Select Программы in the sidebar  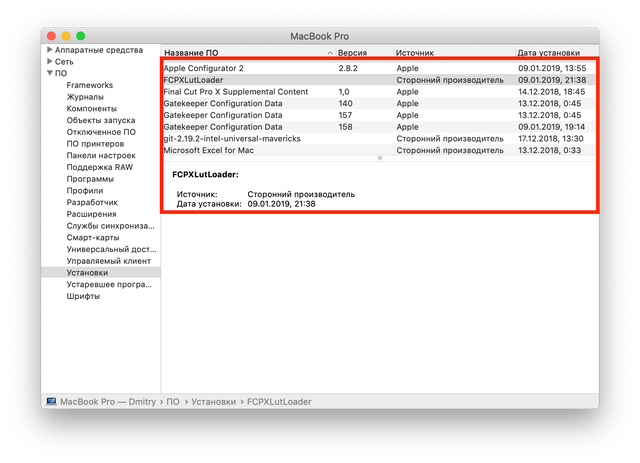(90, 179)
